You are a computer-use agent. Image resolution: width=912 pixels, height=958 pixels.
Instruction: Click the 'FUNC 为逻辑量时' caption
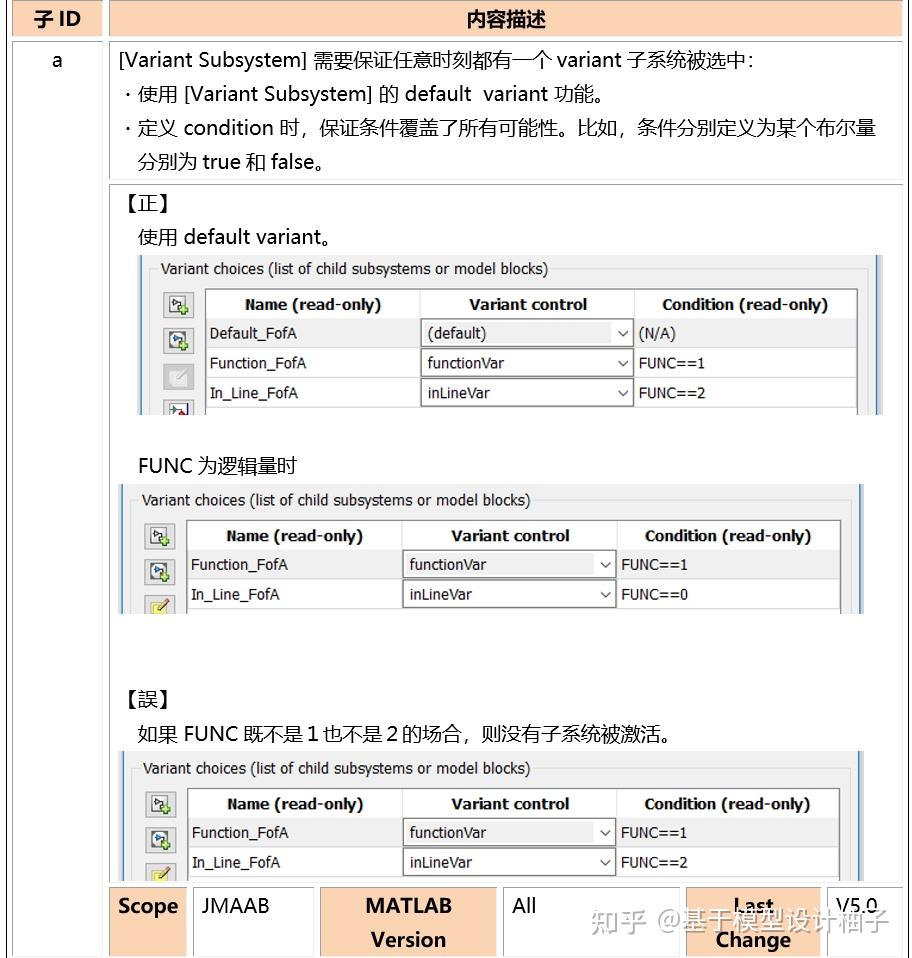(x=217, y=466)
